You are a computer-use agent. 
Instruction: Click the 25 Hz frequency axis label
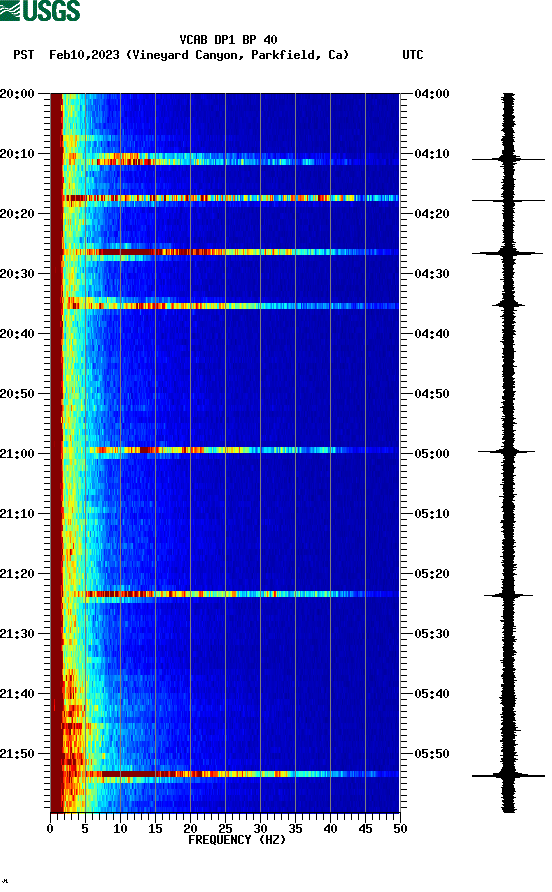tap(225, 829)
